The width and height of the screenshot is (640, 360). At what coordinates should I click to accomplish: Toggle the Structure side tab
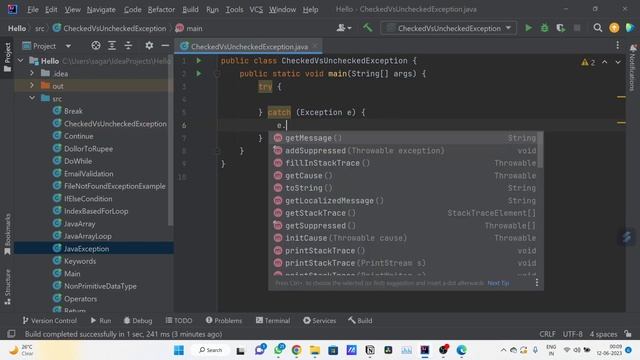(7, 287)
